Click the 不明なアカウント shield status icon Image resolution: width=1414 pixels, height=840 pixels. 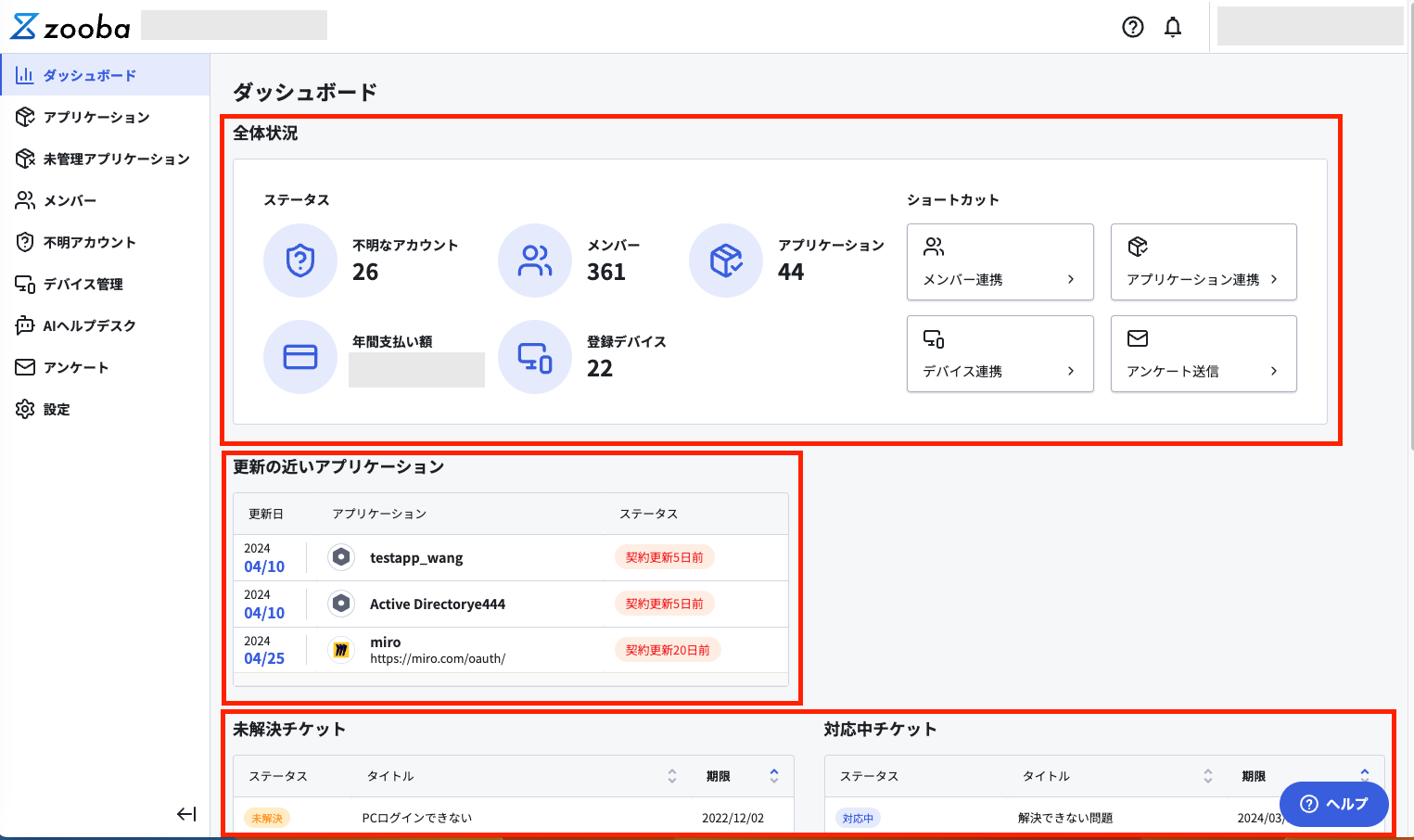pos(300,261)
